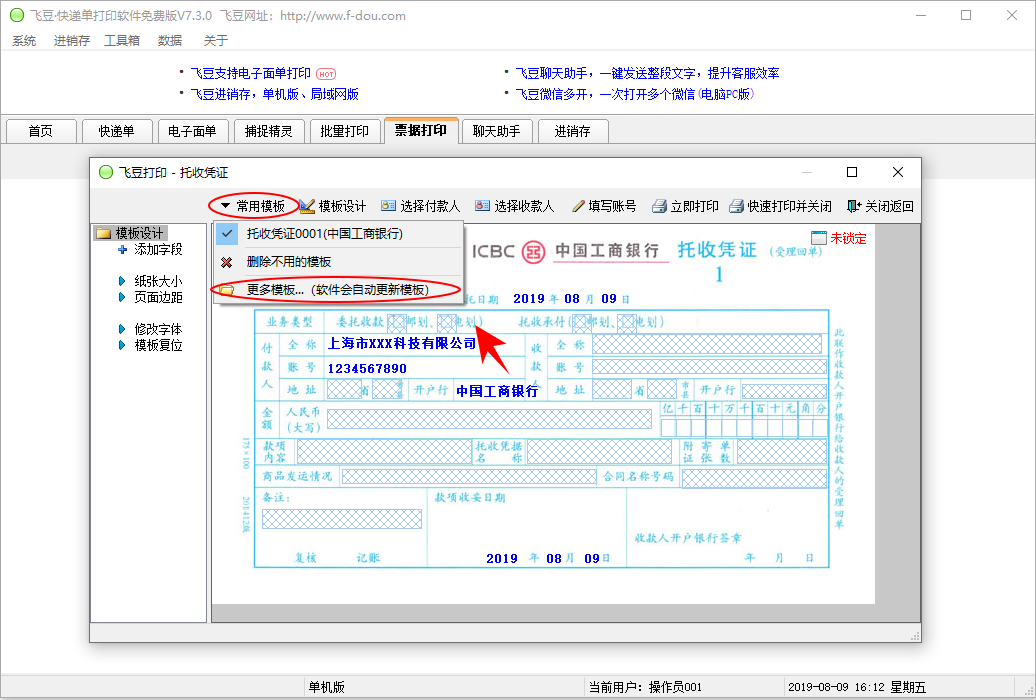
Task: Click the 托收承付 电划 checkbox
Action: coord(627,322)
